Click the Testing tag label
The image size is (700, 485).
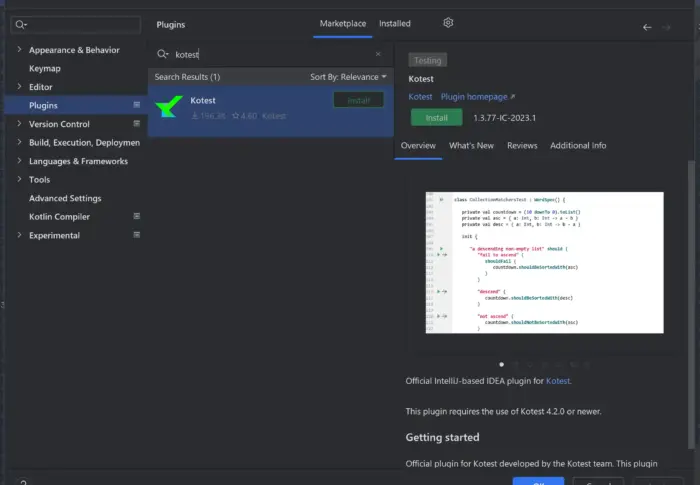coord(427,60)
